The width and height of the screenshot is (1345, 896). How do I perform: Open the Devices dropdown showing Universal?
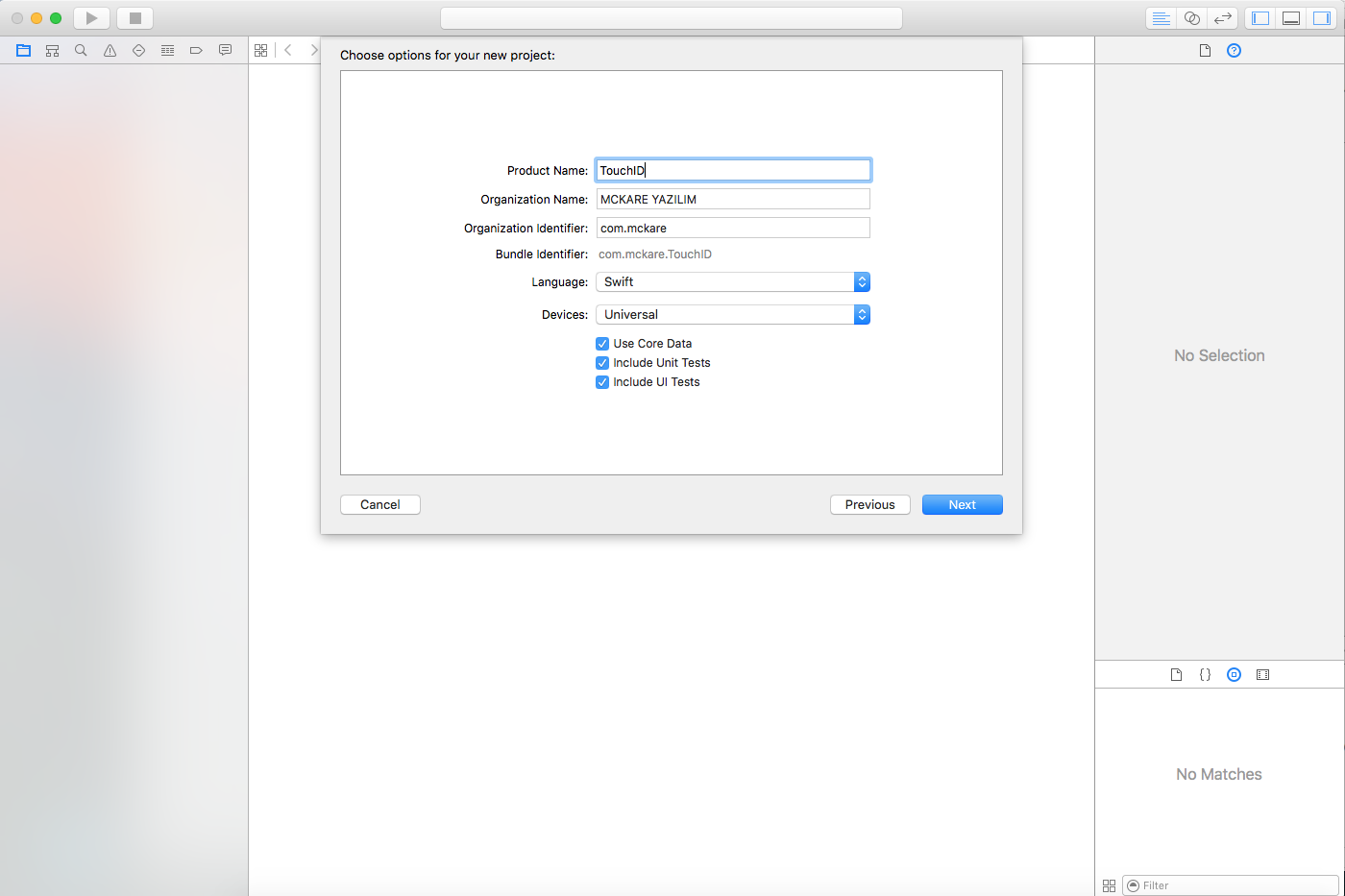click(733, 314)
